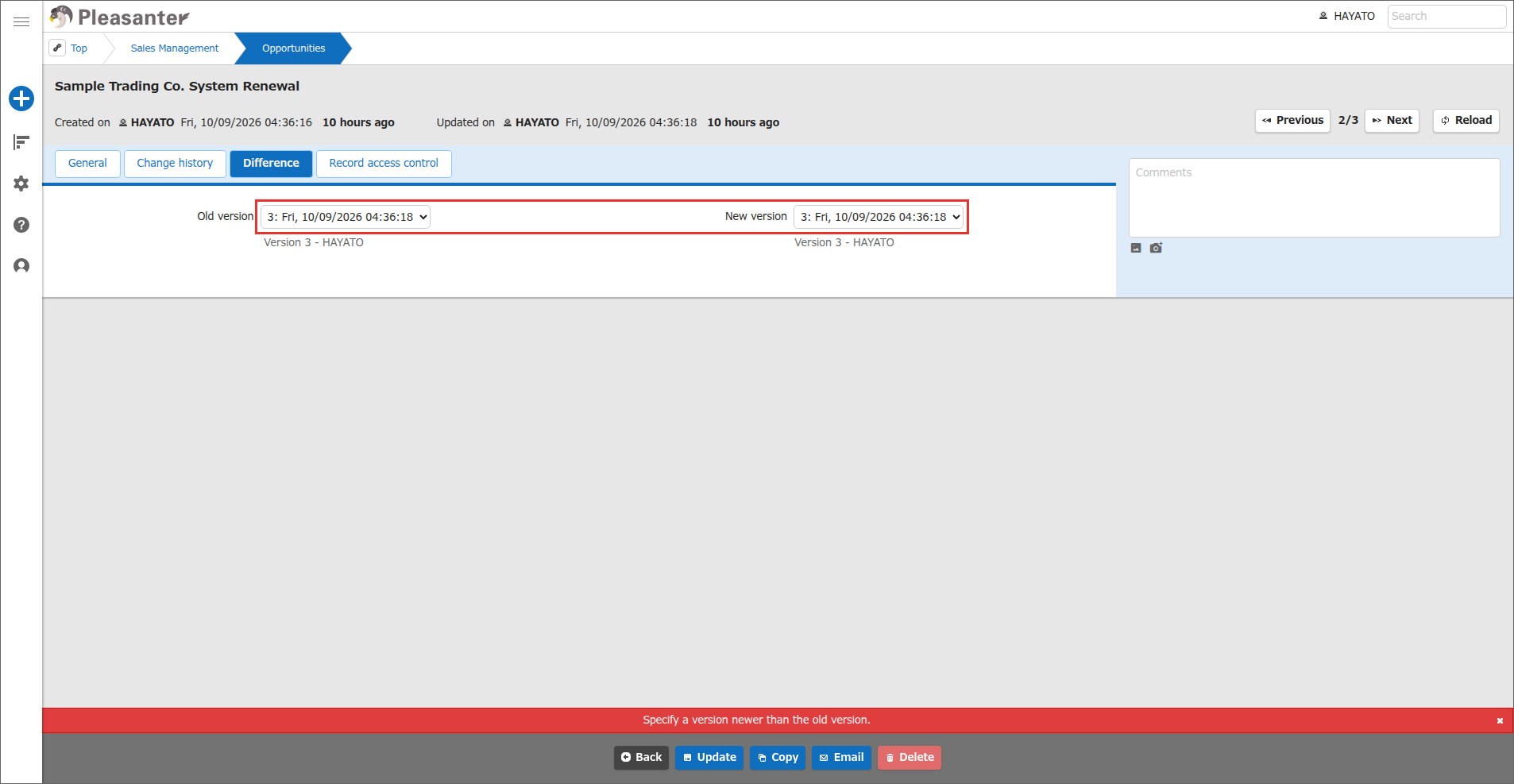Click the Email button
The height and width of the screenshot is (784, 1514).
click(x=841, y=758)
